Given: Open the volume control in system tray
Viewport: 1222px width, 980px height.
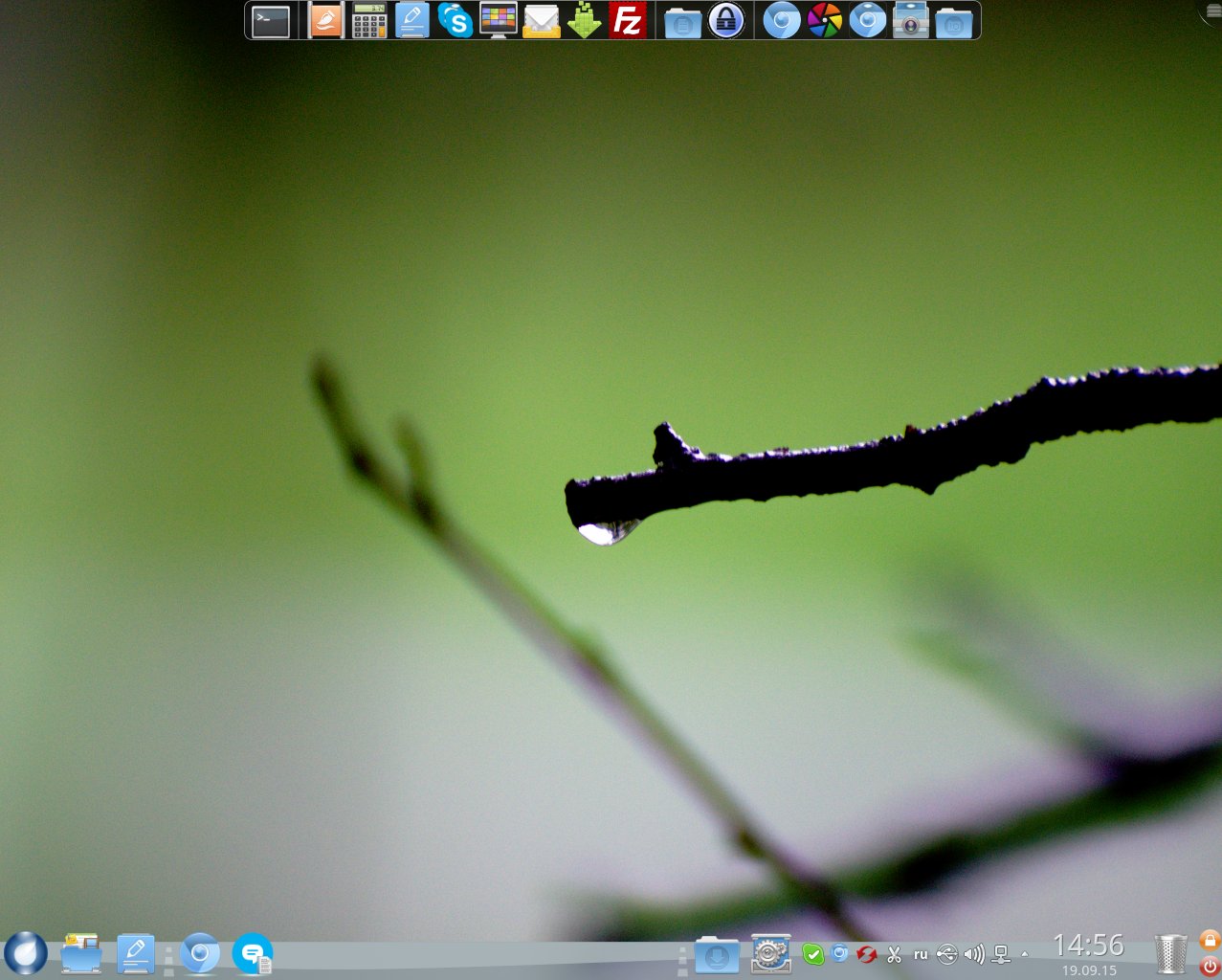Looking at the screenshot, I should [974, 954].
